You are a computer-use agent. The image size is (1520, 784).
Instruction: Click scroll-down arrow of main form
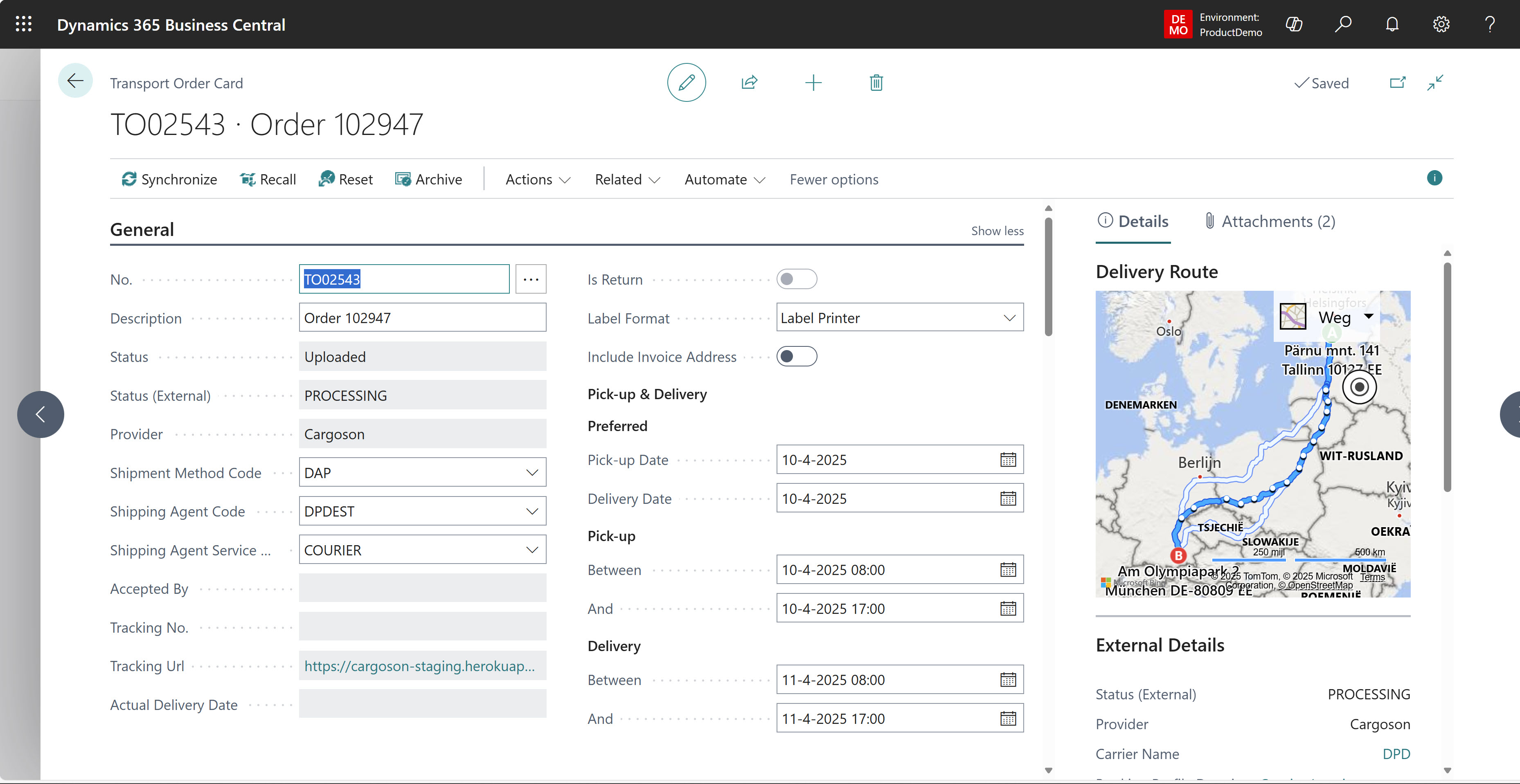coord(1048,771)
